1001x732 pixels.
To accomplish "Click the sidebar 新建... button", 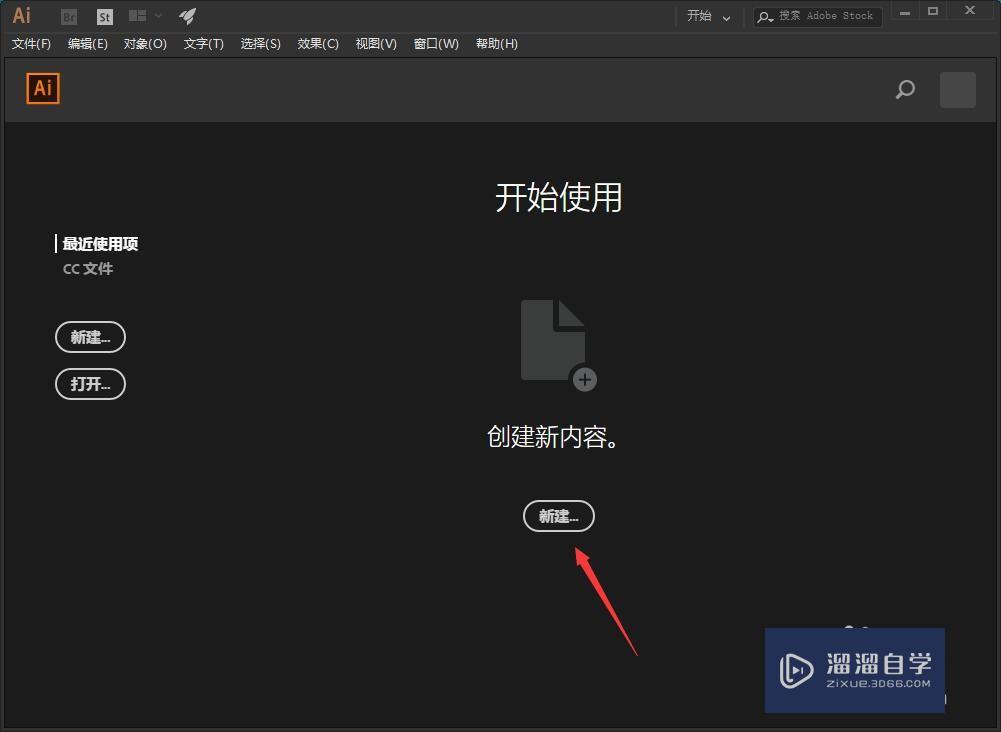I will pyautogui.click(x=90, y=337).
